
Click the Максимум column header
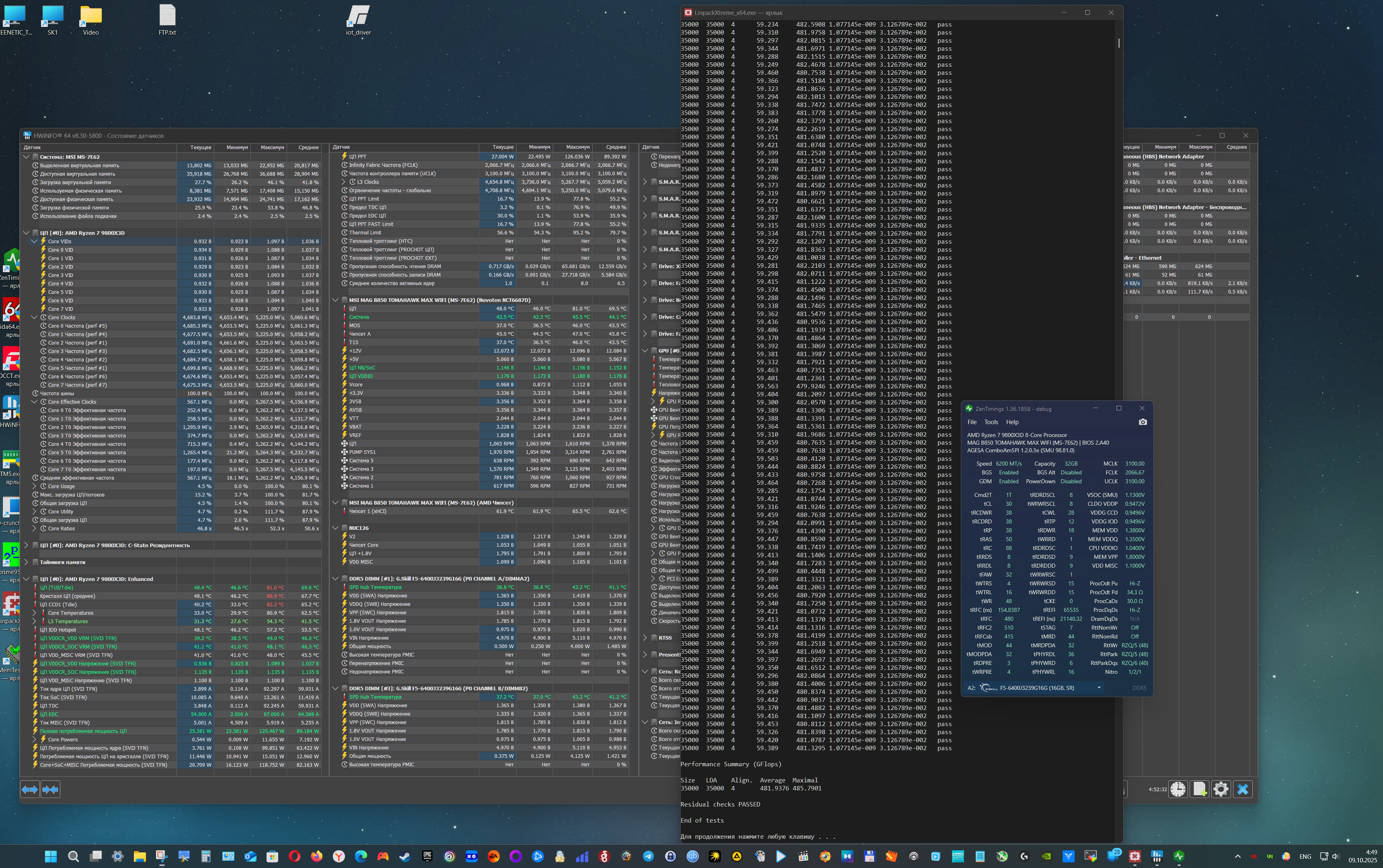(271, 148)
